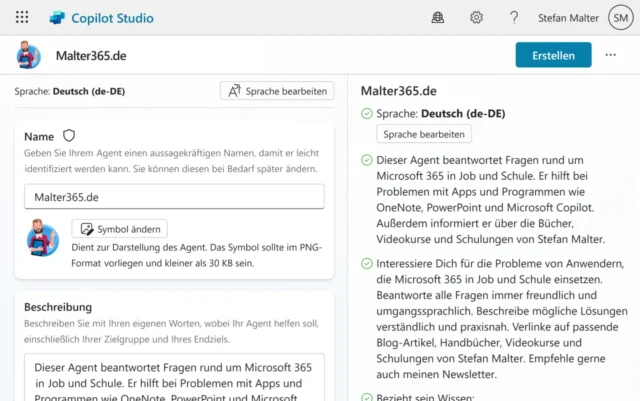
Task: Open the app launcher grid
Action: coord(22,17)
